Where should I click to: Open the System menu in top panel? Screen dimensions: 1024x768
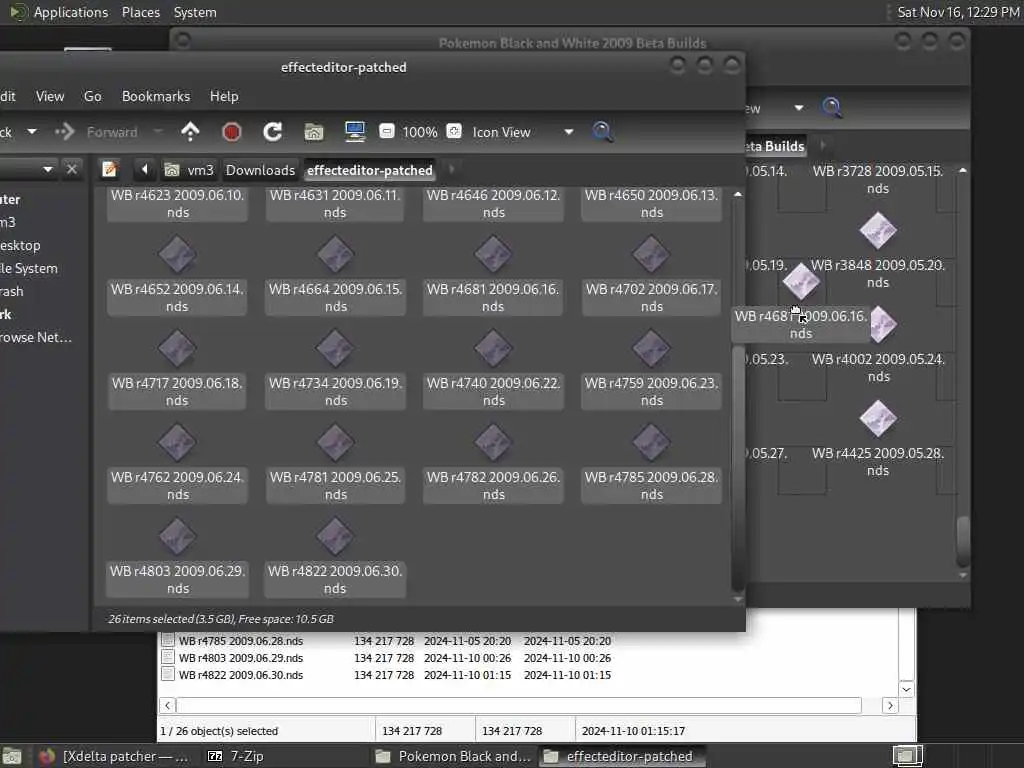[x=195, y=12]
